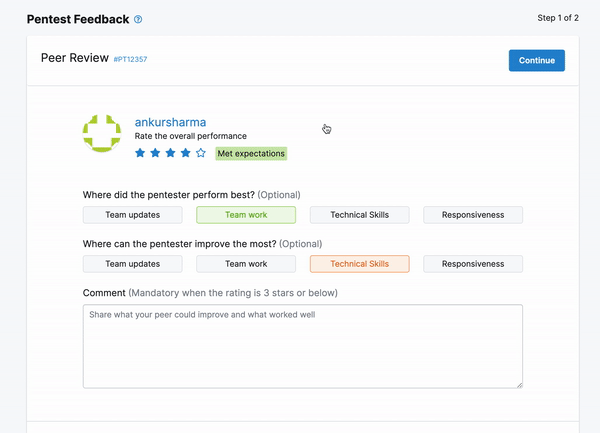The image size is (600, 433).
Task: Rate five stars with the last star
Action: [201, 153]
